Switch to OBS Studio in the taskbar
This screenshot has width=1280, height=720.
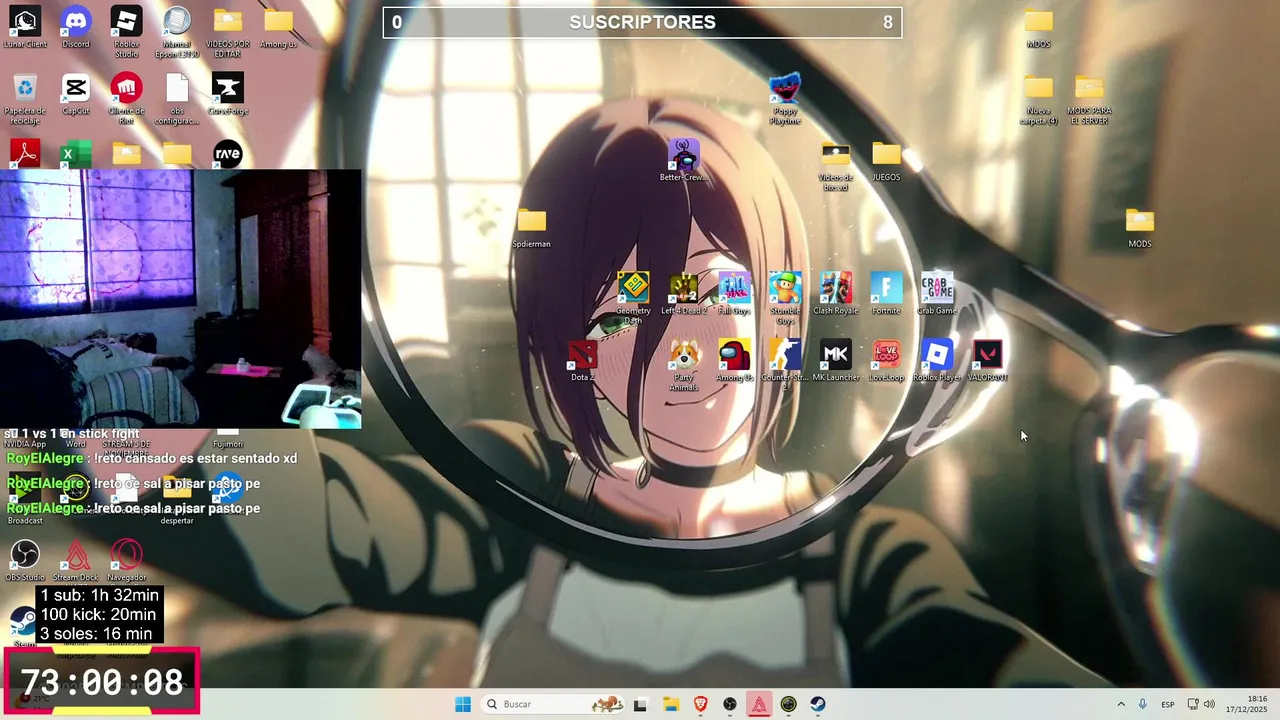[729, 704]
